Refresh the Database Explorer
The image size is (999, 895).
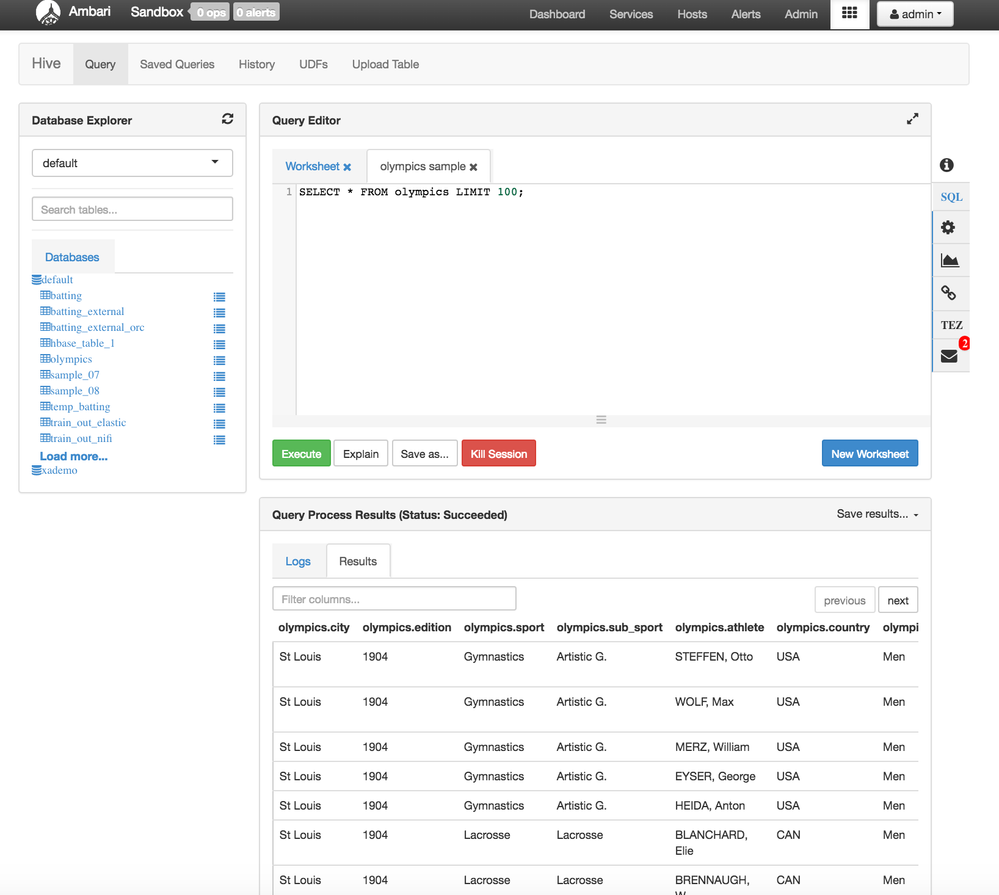pos(227,119)
